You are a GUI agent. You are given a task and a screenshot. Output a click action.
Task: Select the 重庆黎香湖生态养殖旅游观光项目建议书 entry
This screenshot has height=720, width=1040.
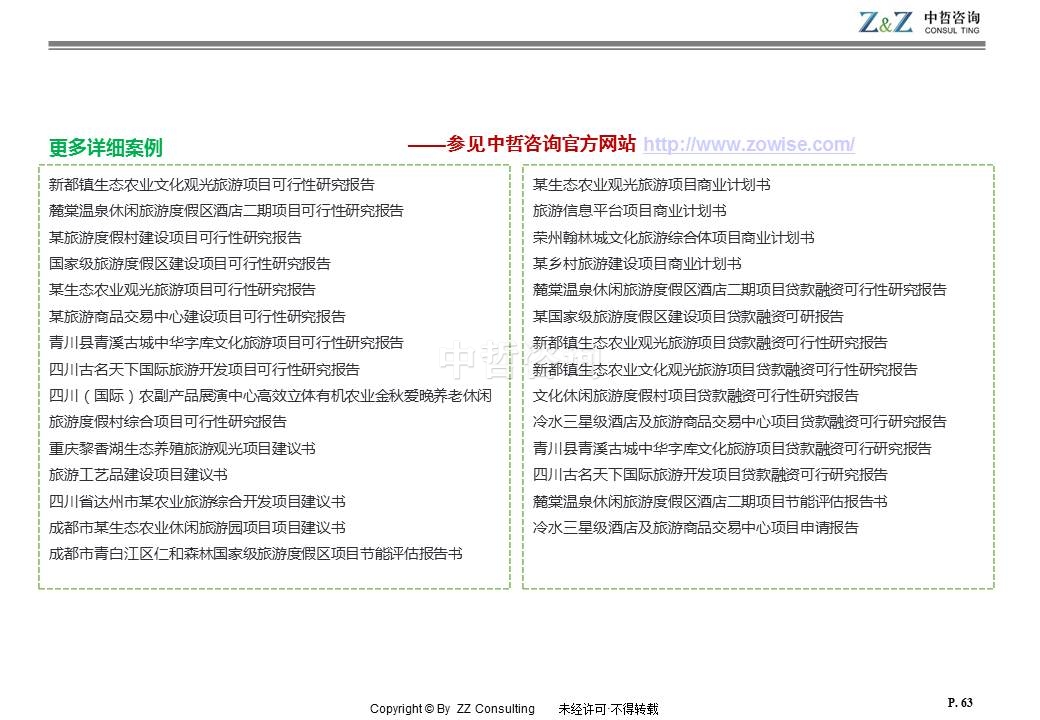182,449
